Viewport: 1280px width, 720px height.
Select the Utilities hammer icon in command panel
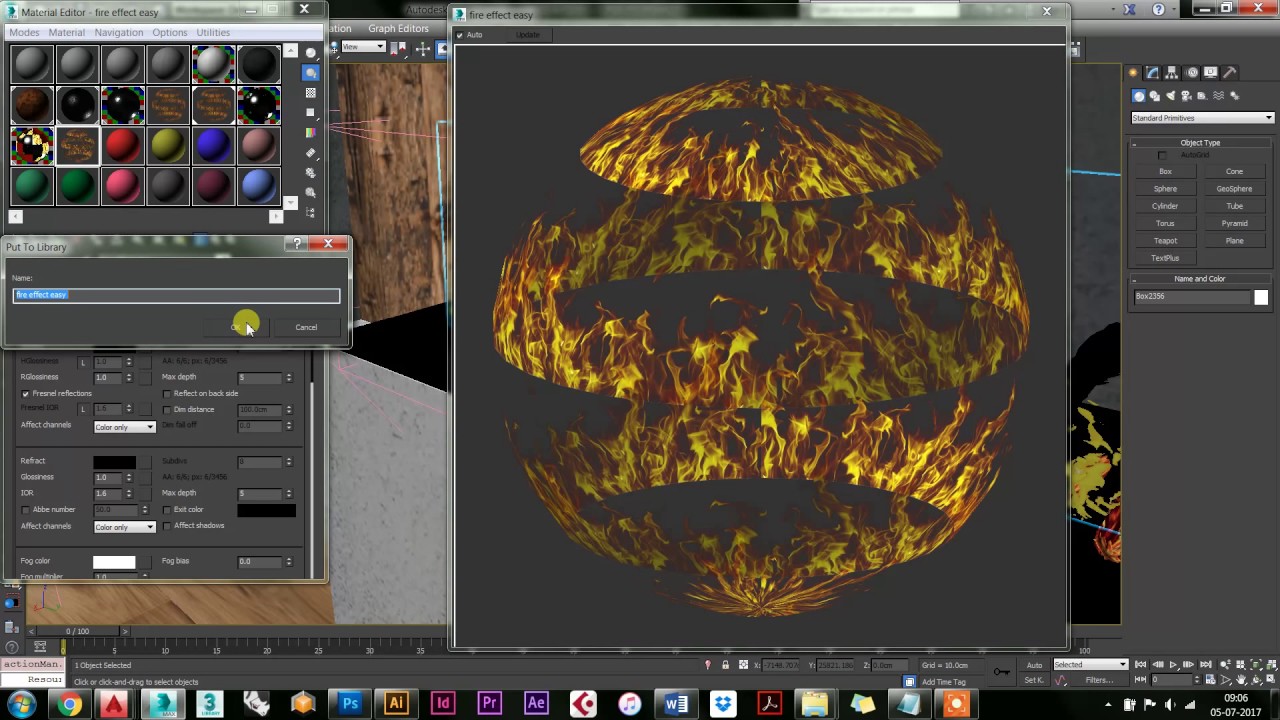pyautogui.click(x=1230, y=73)
